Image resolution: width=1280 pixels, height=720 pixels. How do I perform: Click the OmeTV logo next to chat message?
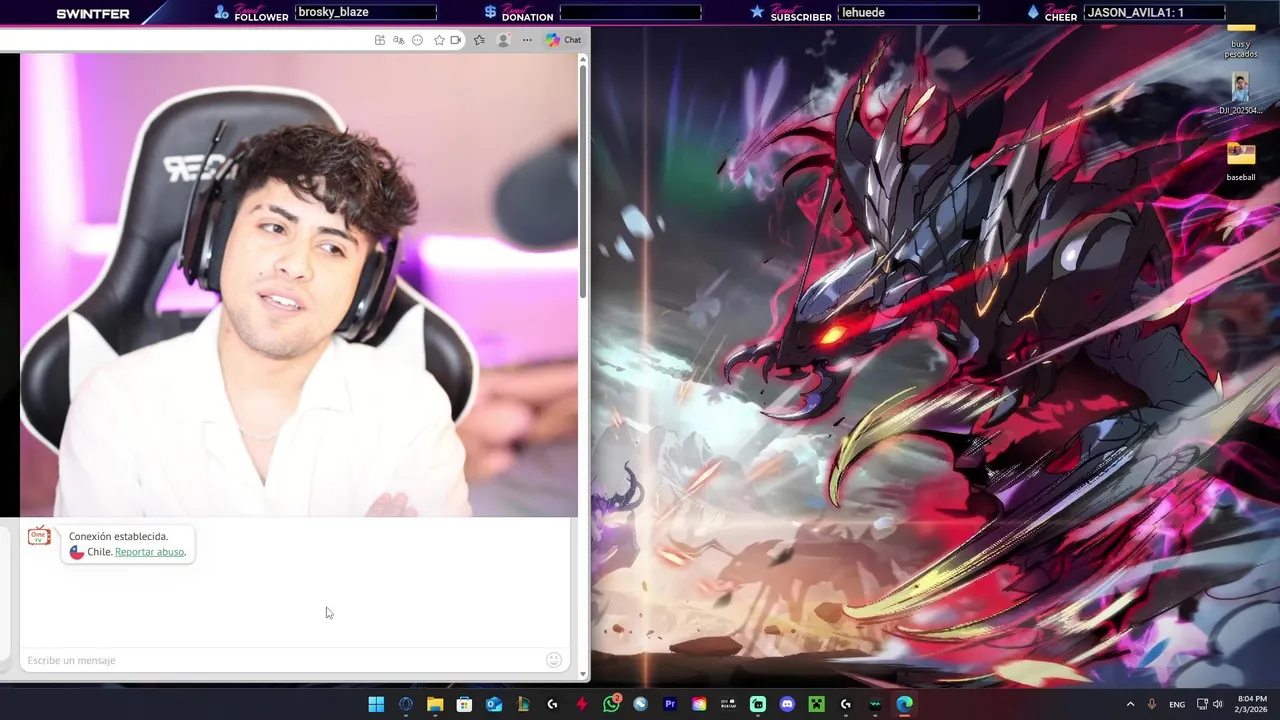tap(39, 536)
